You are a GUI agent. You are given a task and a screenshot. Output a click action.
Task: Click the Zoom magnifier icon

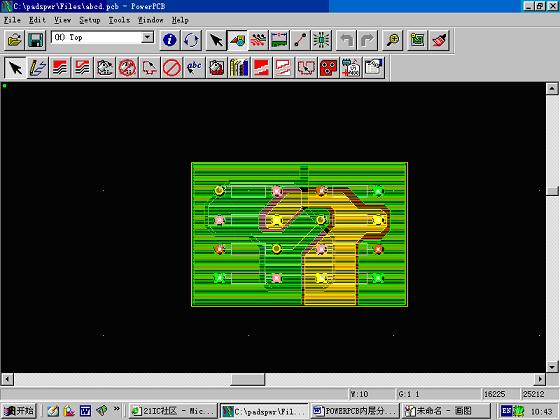(393, 40)
